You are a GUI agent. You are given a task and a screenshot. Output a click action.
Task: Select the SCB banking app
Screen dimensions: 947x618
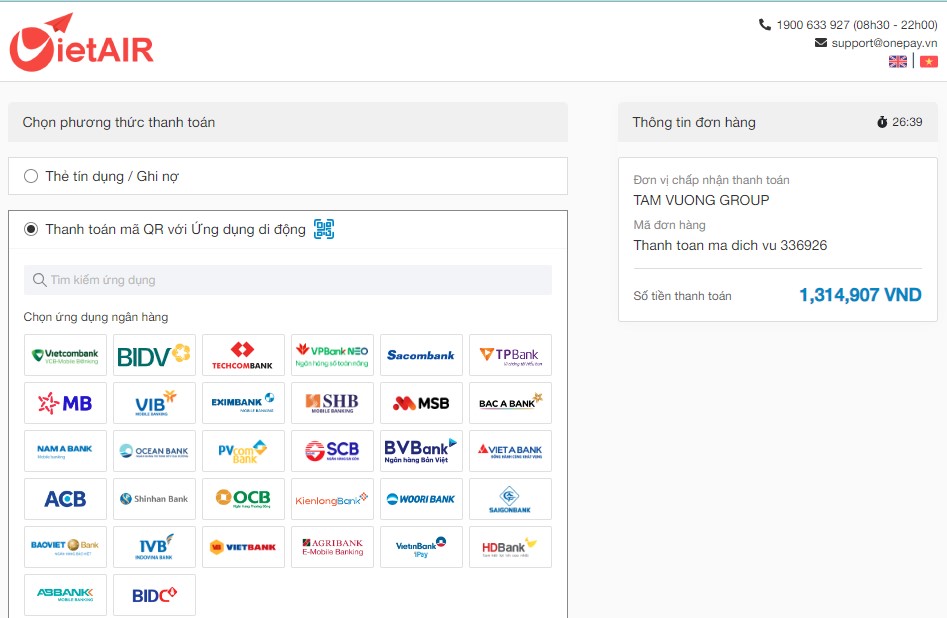(x=332, y=450)
